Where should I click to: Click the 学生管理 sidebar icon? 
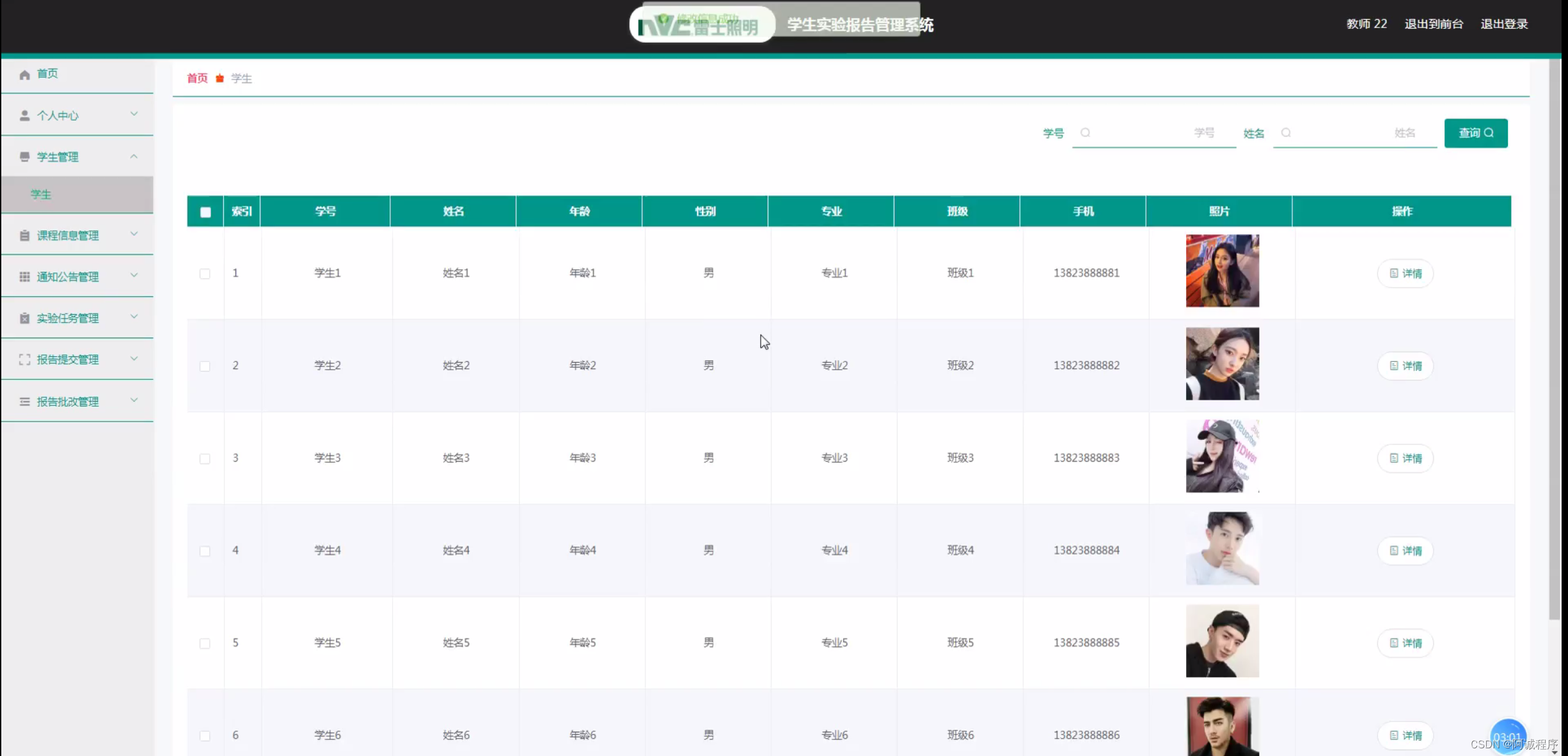tap(24, 157)
